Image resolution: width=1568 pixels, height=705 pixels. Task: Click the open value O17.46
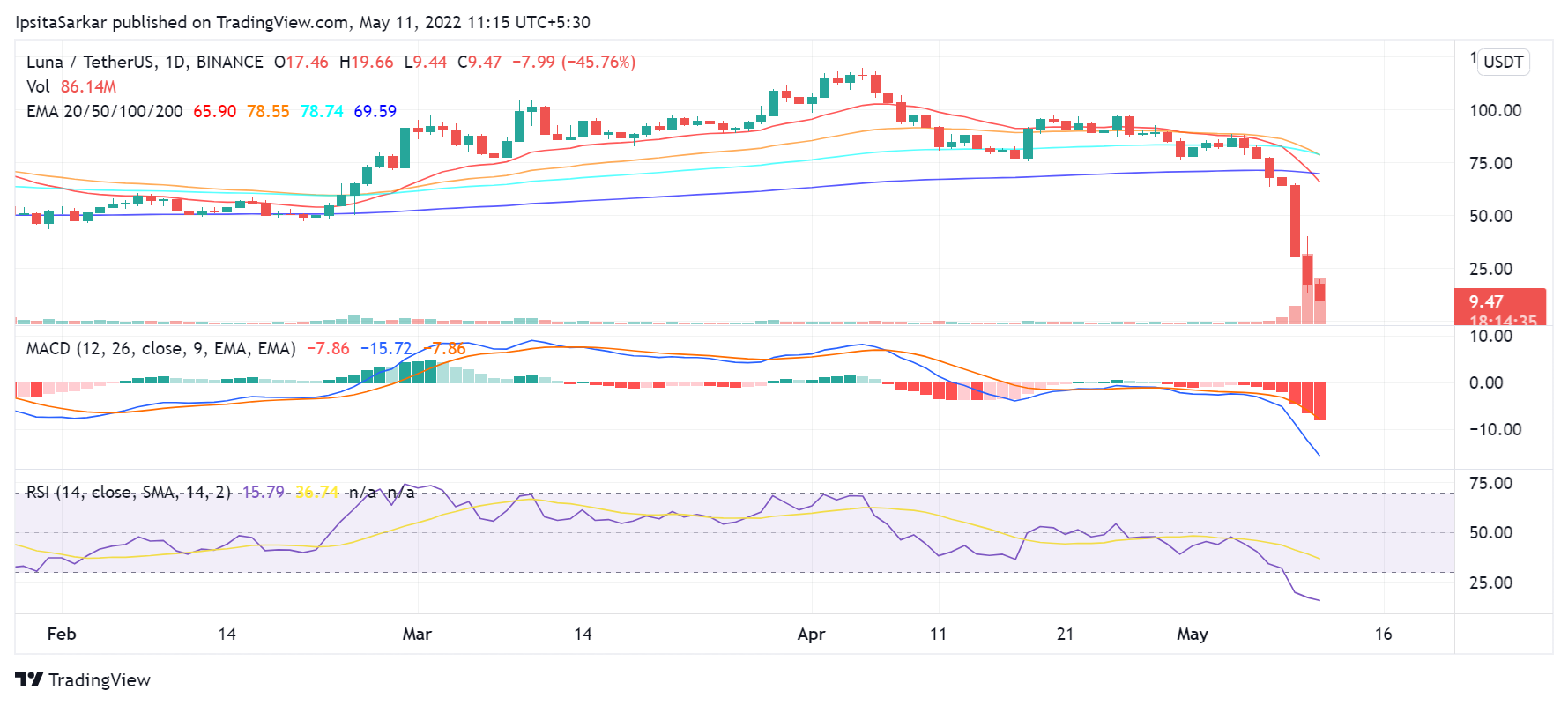pyautogui.click(x=301, y=62)
